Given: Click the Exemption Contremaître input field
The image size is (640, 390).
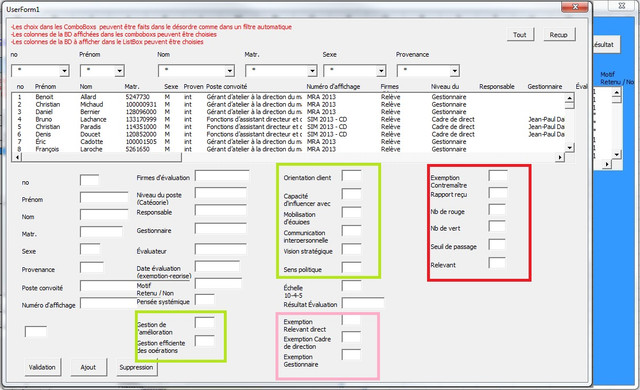Looking at the screenshot, I should point(498,176).
